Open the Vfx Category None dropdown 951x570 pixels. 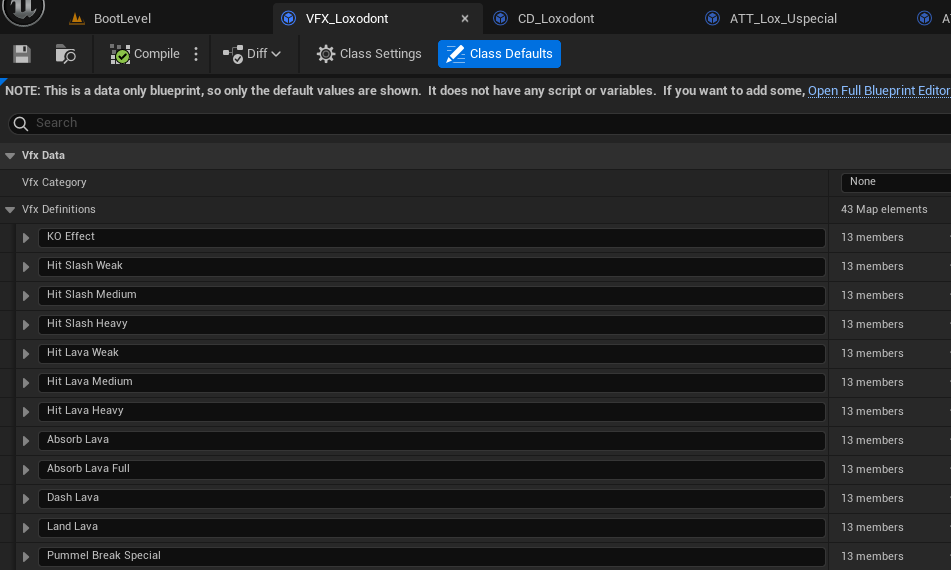coord(895,182)
